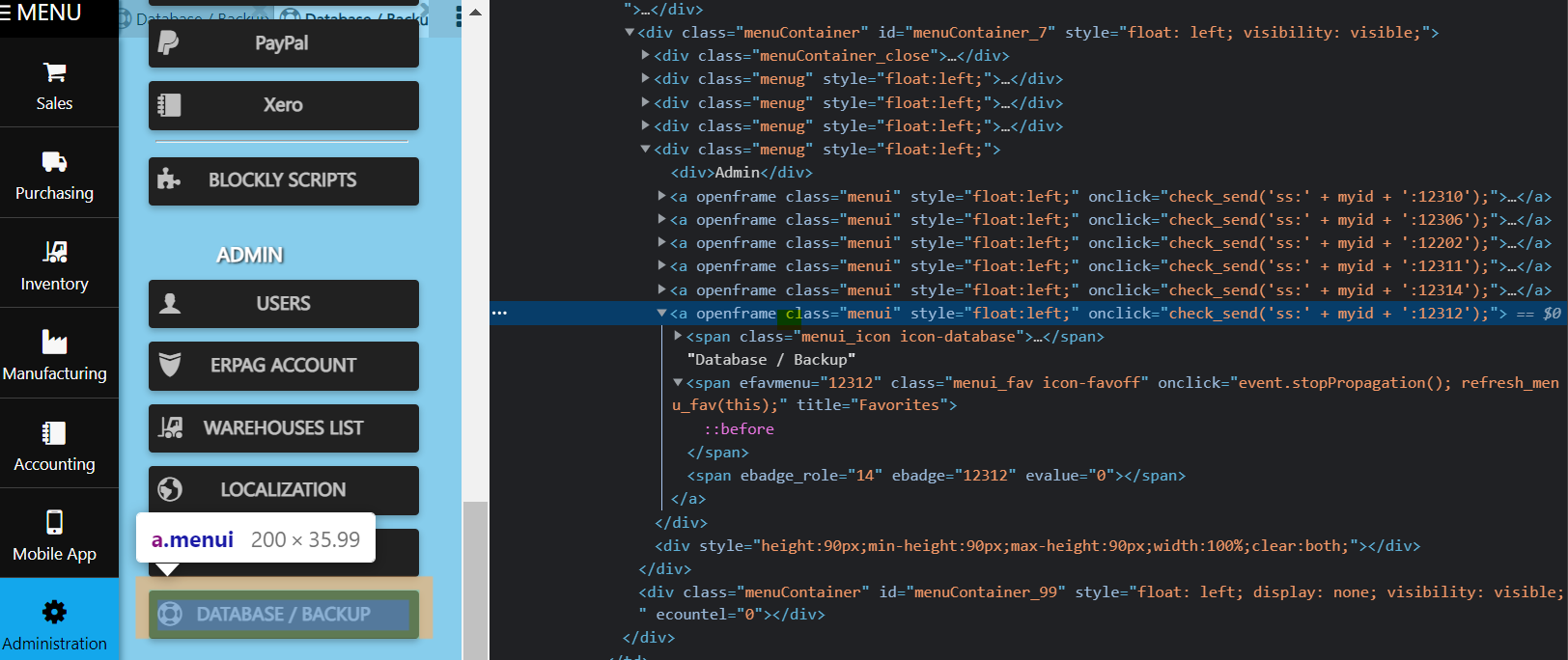This screenshot has width=1568, height=660.
Task: Collapse the menui_fav icon-favoff span
Action: point(678,383)
